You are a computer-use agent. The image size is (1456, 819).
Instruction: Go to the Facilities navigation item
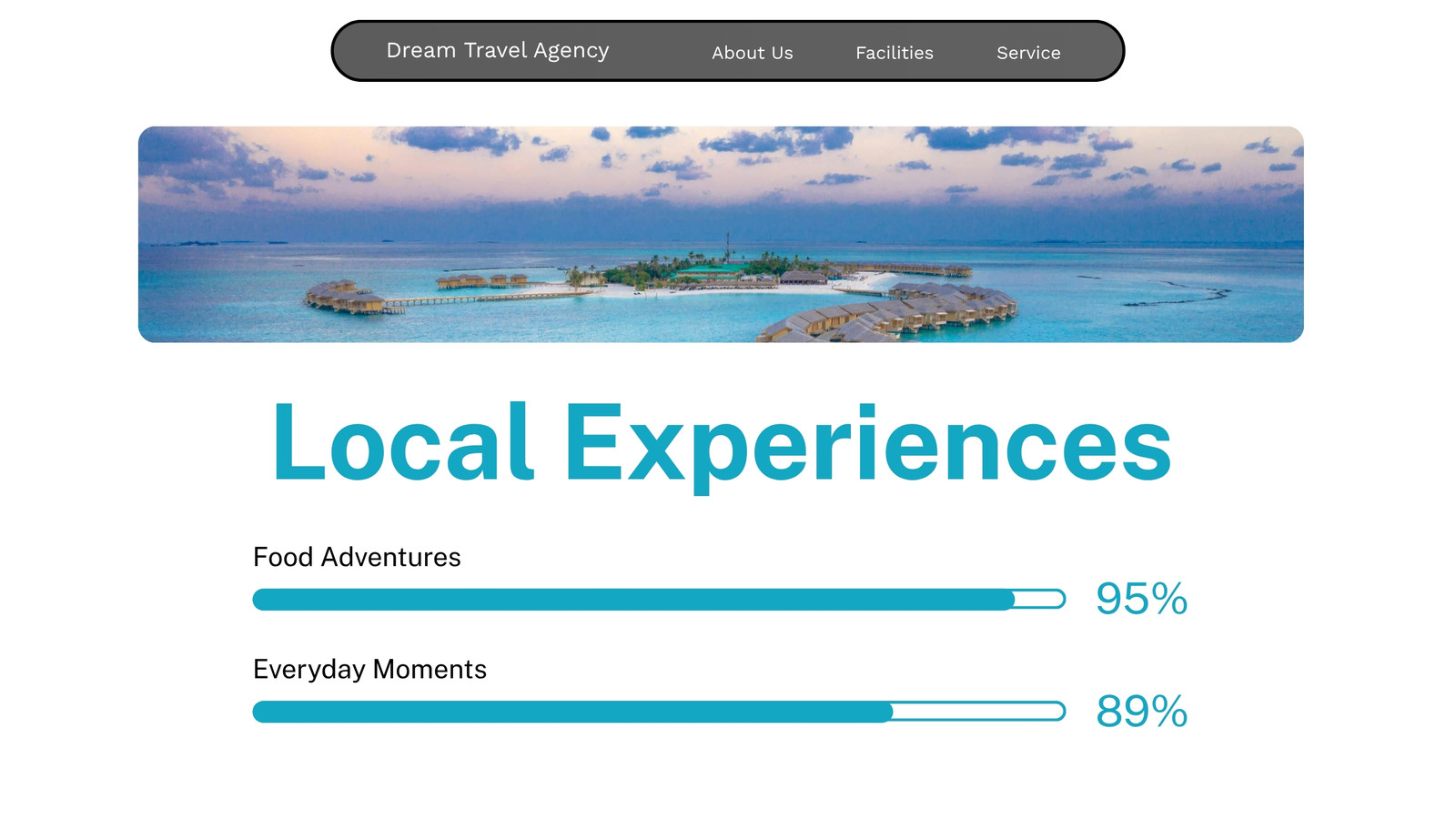pos(895,53)
